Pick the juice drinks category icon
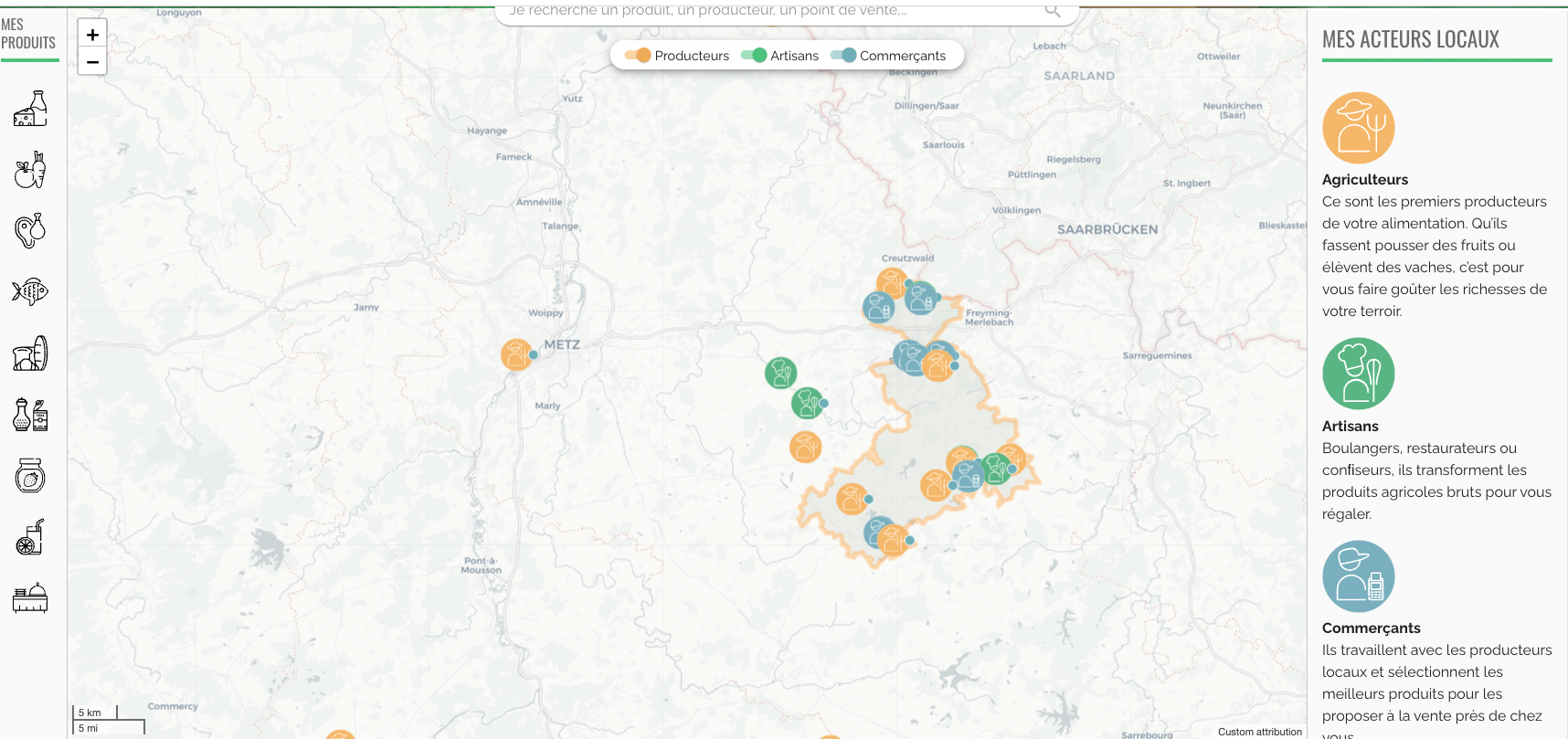Image resolution: width=1568 pixels, height=739 pixels. point(30,537)
